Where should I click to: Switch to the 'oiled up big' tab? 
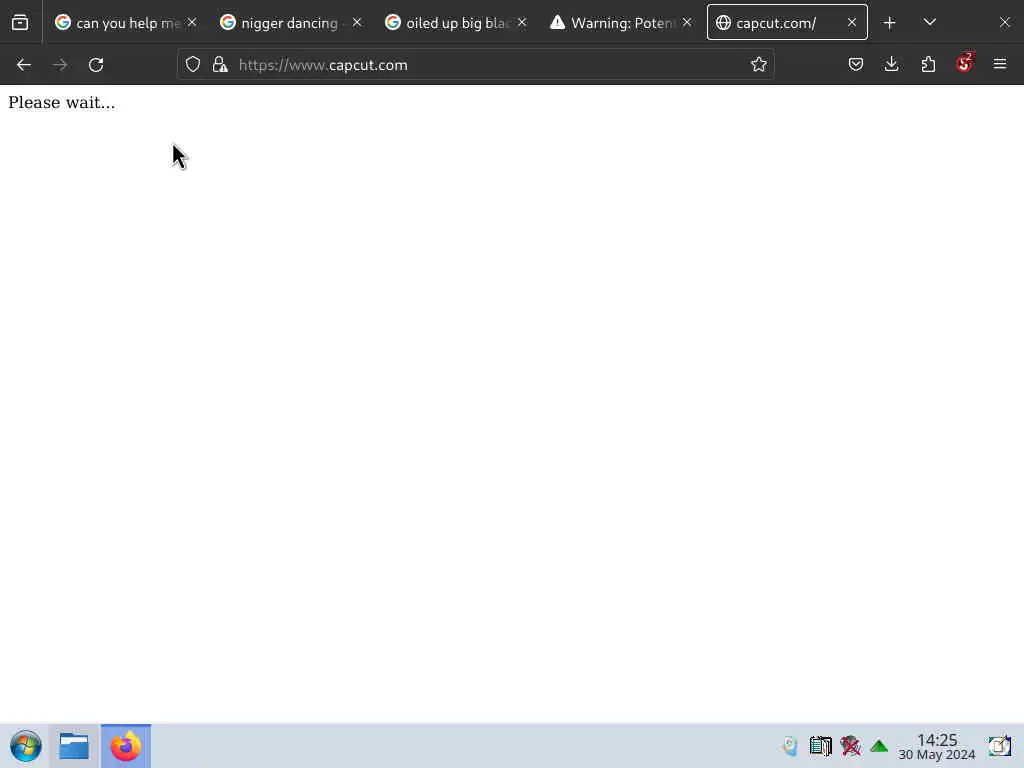point(456,23)
